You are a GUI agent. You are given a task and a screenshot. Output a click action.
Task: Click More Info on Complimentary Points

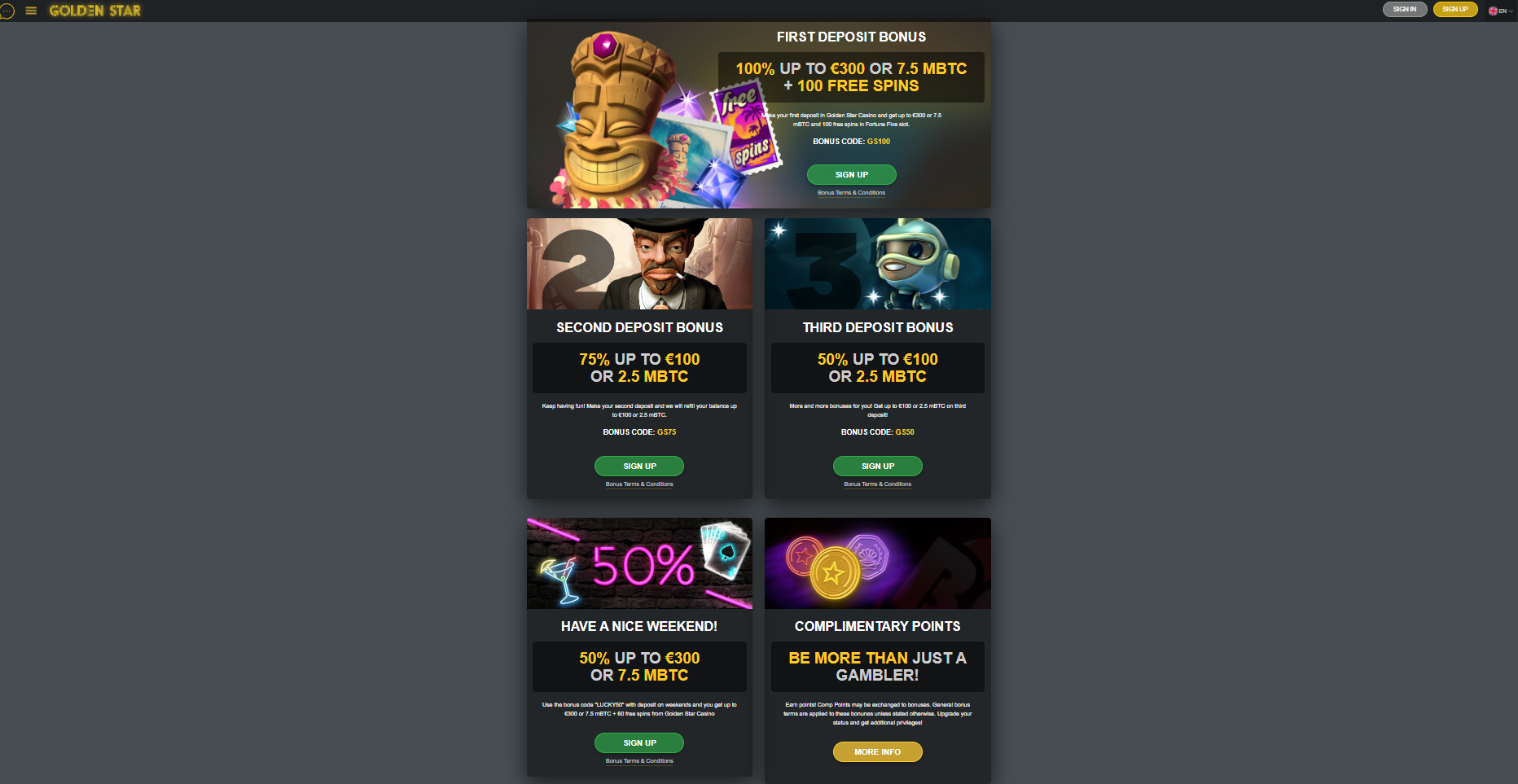coord(877,752)
